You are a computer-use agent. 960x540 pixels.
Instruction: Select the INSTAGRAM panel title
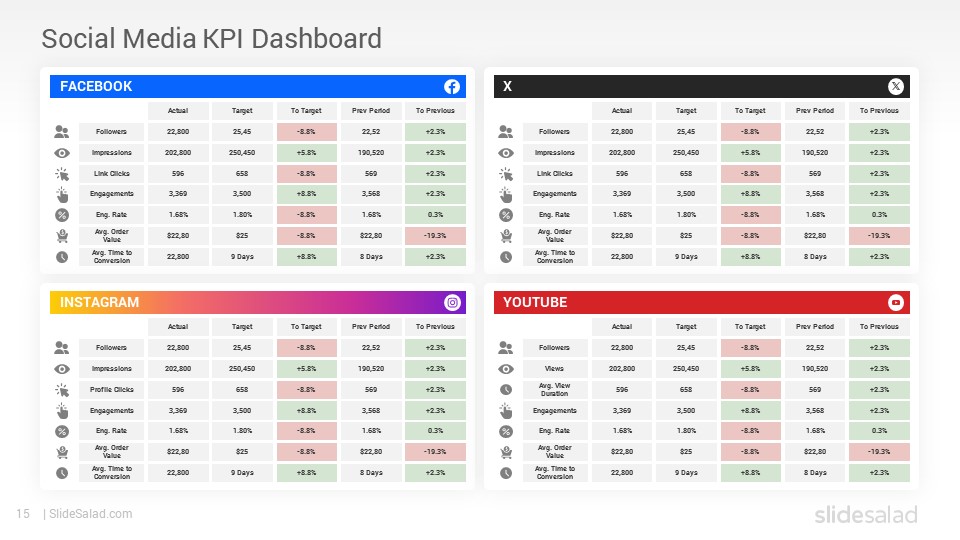pos(99,302)
